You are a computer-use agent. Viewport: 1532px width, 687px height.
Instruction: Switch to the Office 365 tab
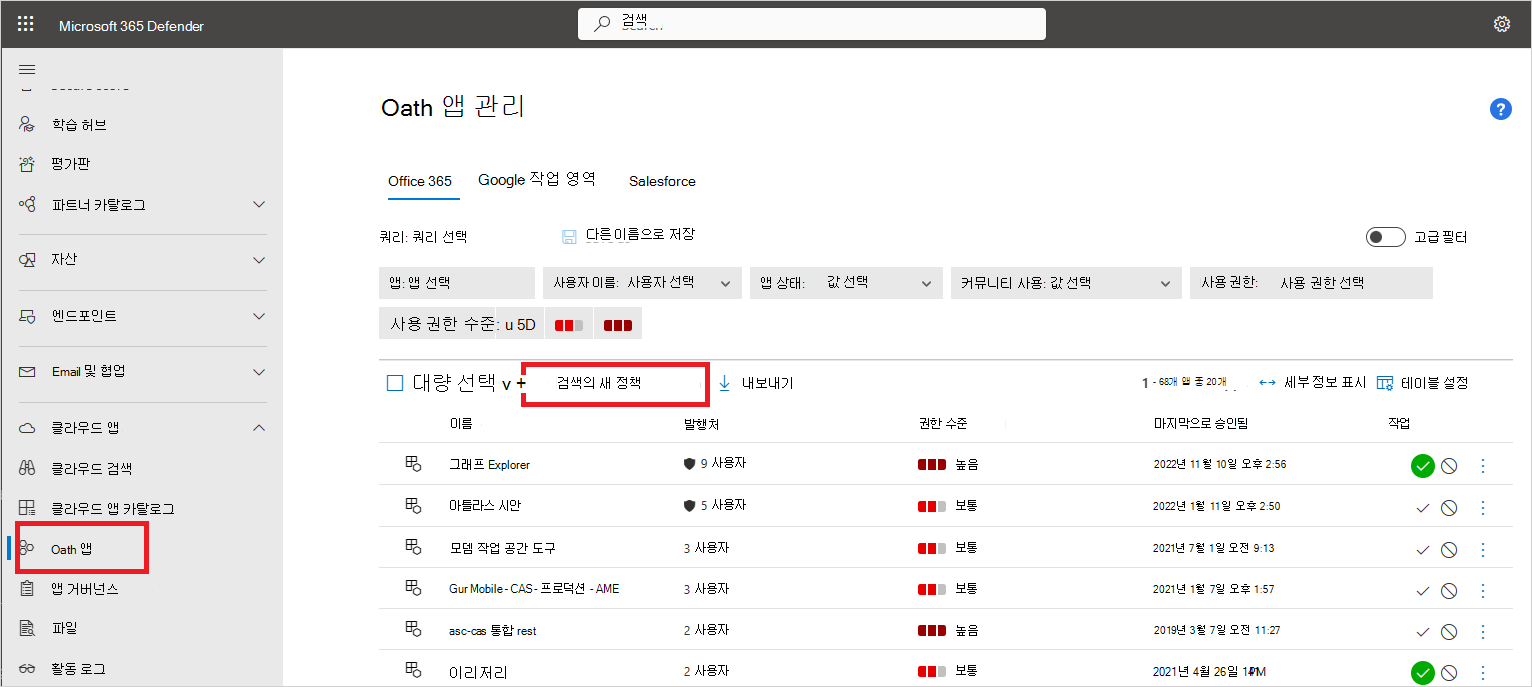[x=420, y=181]
